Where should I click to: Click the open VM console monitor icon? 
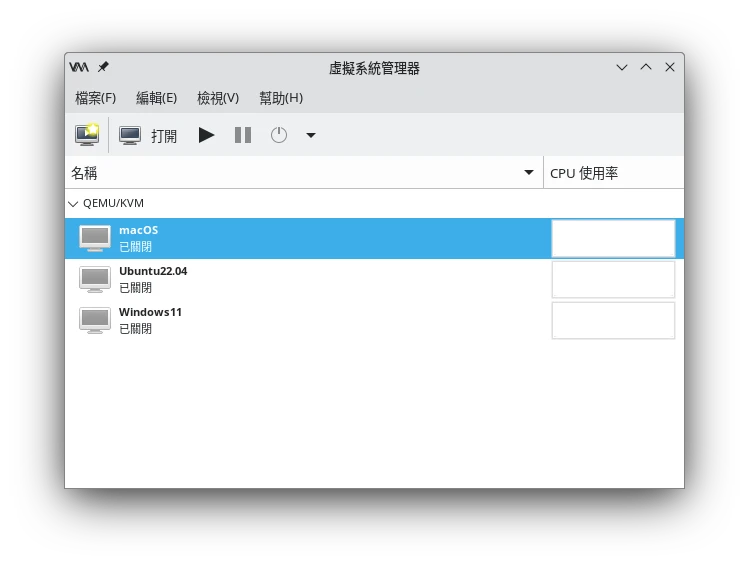pos(130,135)
